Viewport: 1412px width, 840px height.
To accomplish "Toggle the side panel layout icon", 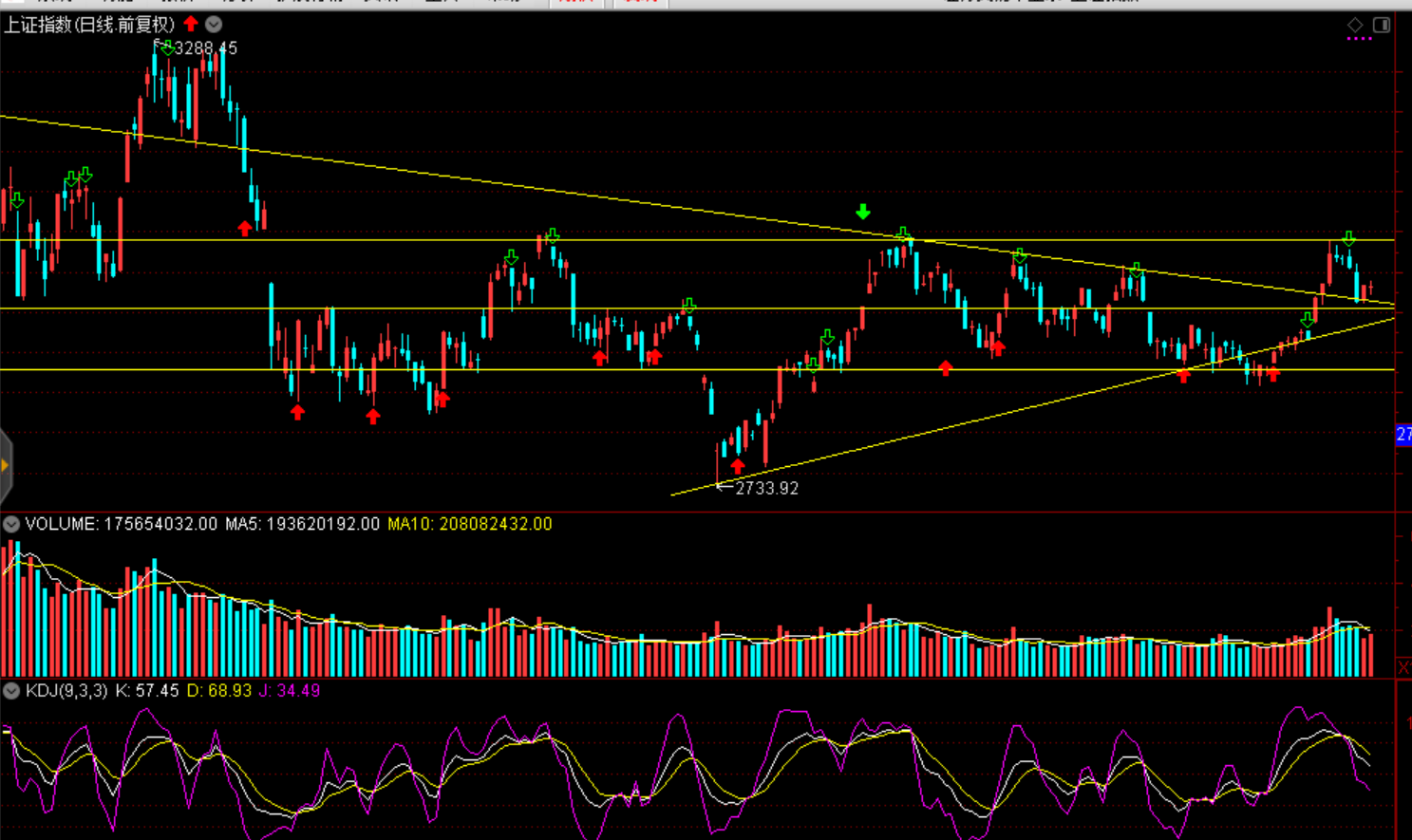I will tap(1382, 25).
